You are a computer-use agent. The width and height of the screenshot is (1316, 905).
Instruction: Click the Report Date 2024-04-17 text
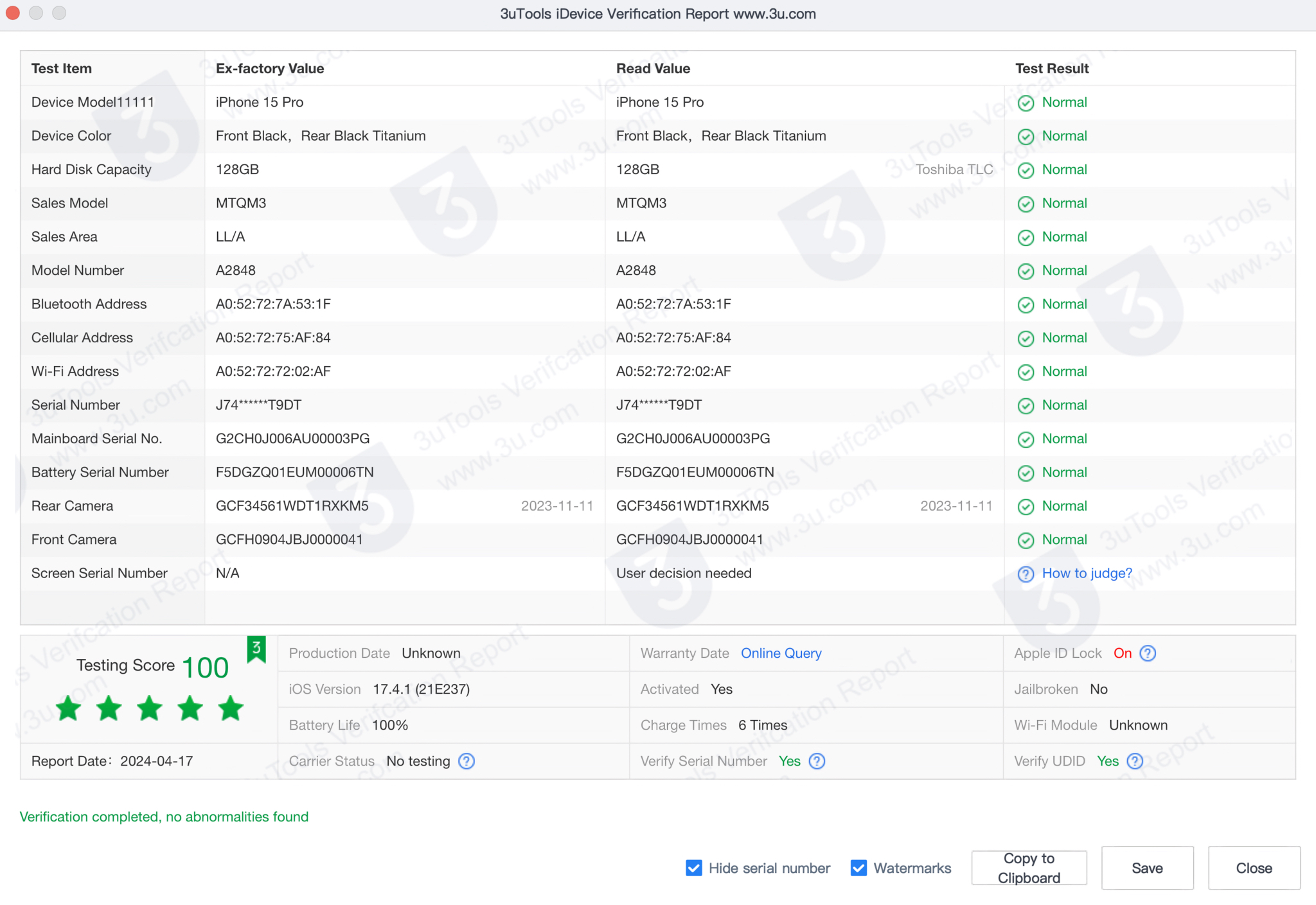coord(112,761)
